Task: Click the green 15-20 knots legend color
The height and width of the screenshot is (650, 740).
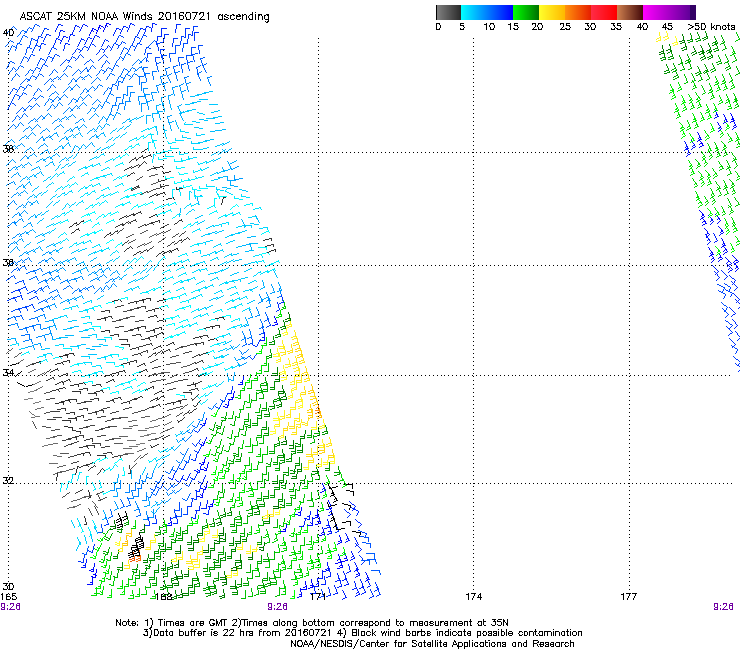Action: pos(526,12)
